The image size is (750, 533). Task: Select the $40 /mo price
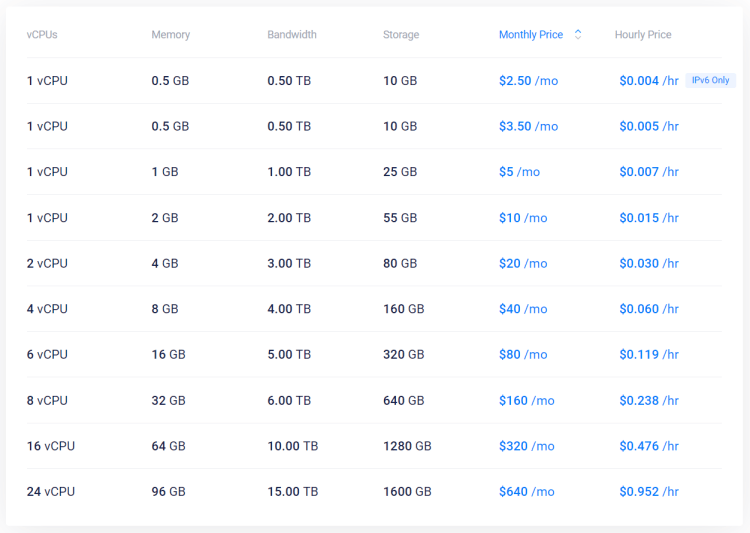(x=523, y=309)
